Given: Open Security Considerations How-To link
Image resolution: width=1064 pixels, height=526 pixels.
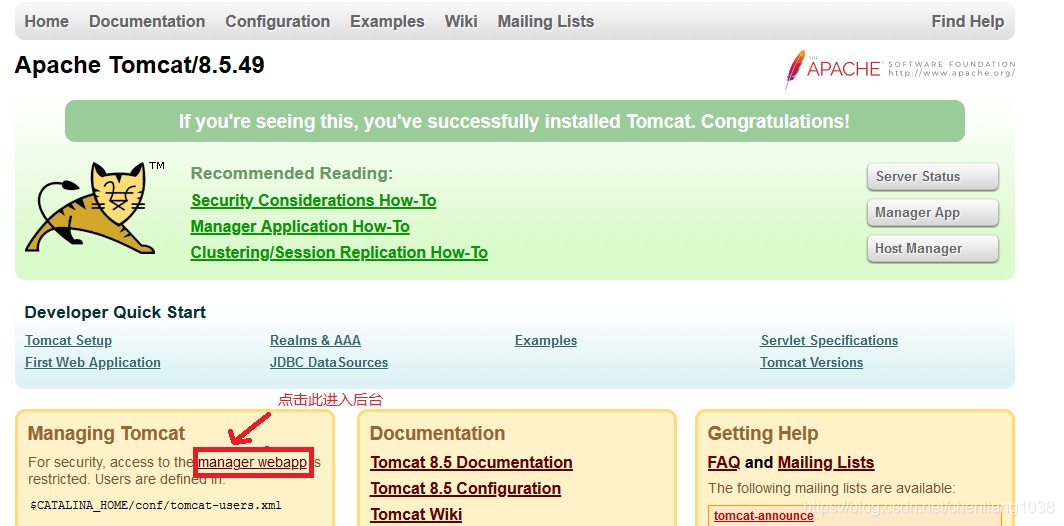Looking at the screenshot, I should tap(314, 201).
